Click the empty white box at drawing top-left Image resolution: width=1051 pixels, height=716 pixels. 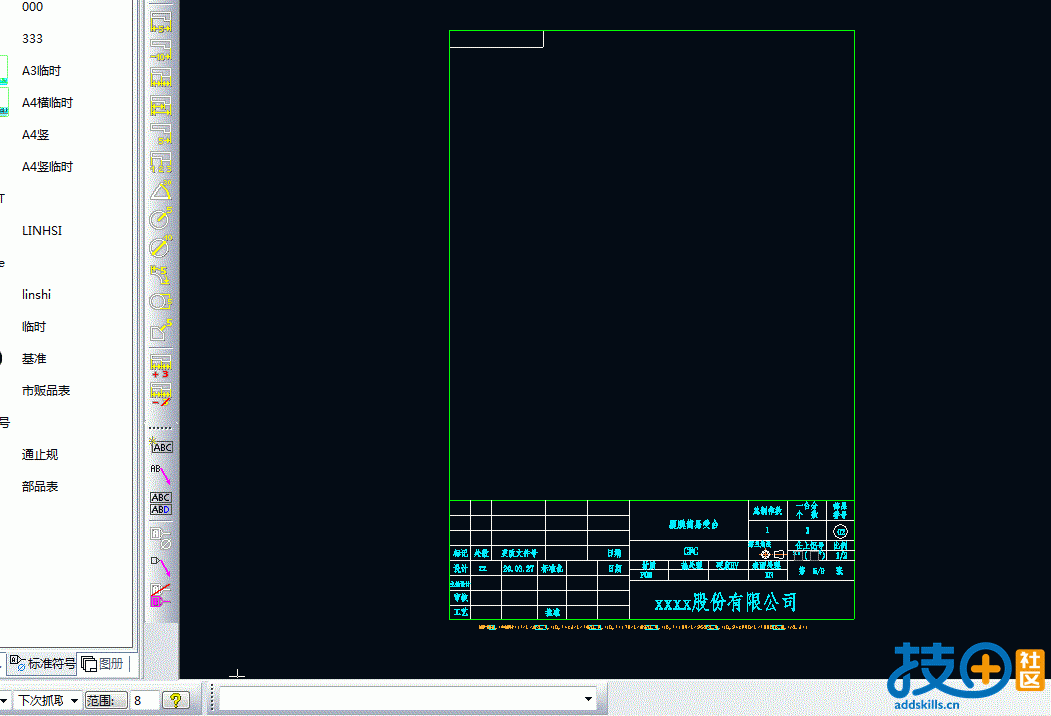tap(496, 40)
